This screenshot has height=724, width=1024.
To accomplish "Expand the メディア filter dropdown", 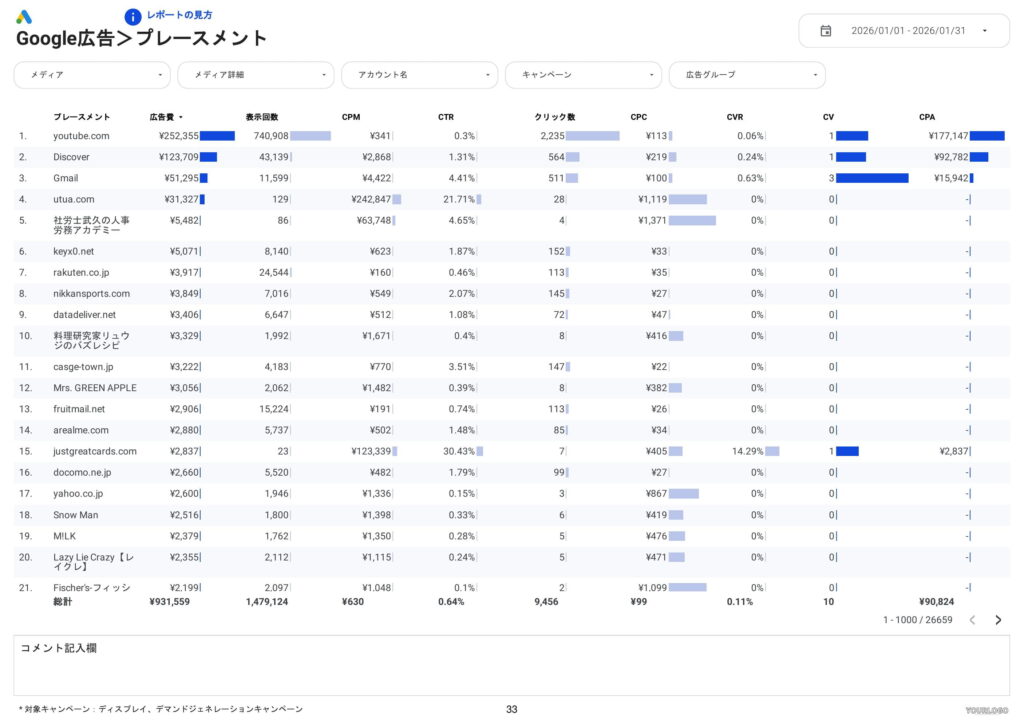I will tap(92, 75).
